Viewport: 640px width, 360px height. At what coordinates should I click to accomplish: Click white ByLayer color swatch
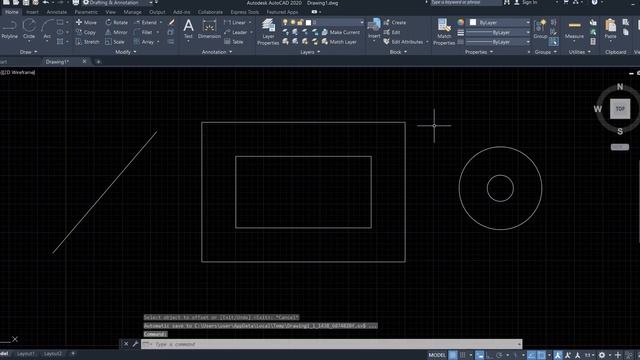(x=473, y=22)
